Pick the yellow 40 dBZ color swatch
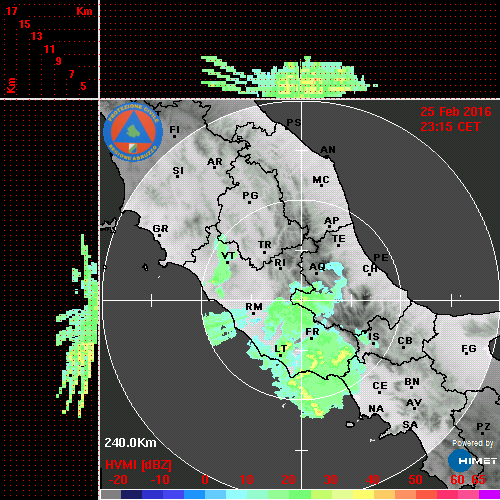The width and height of the screenshot is (500, 500). [x=364, y=494]
